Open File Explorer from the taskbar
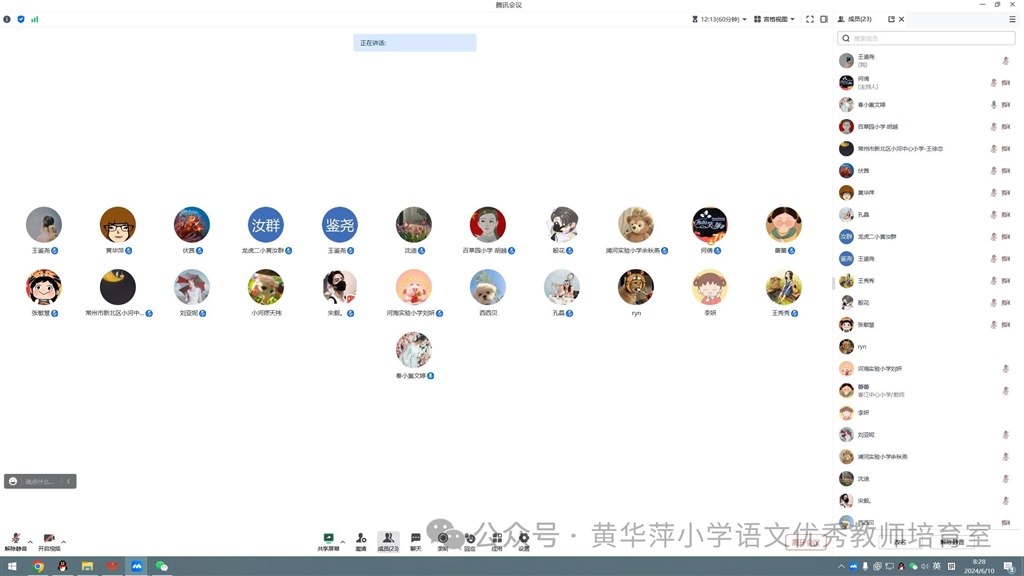Image resolution: width=1024 pixels, height=576 pixels. point(88,566)
